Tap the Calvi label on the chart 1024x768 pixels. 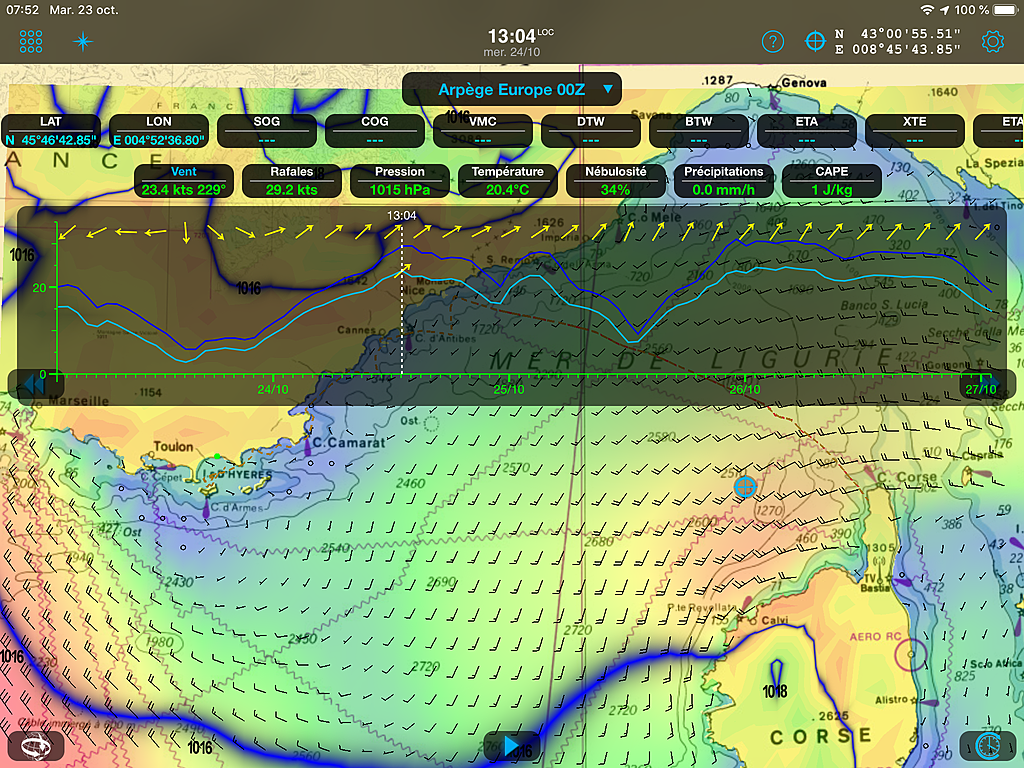775,620
